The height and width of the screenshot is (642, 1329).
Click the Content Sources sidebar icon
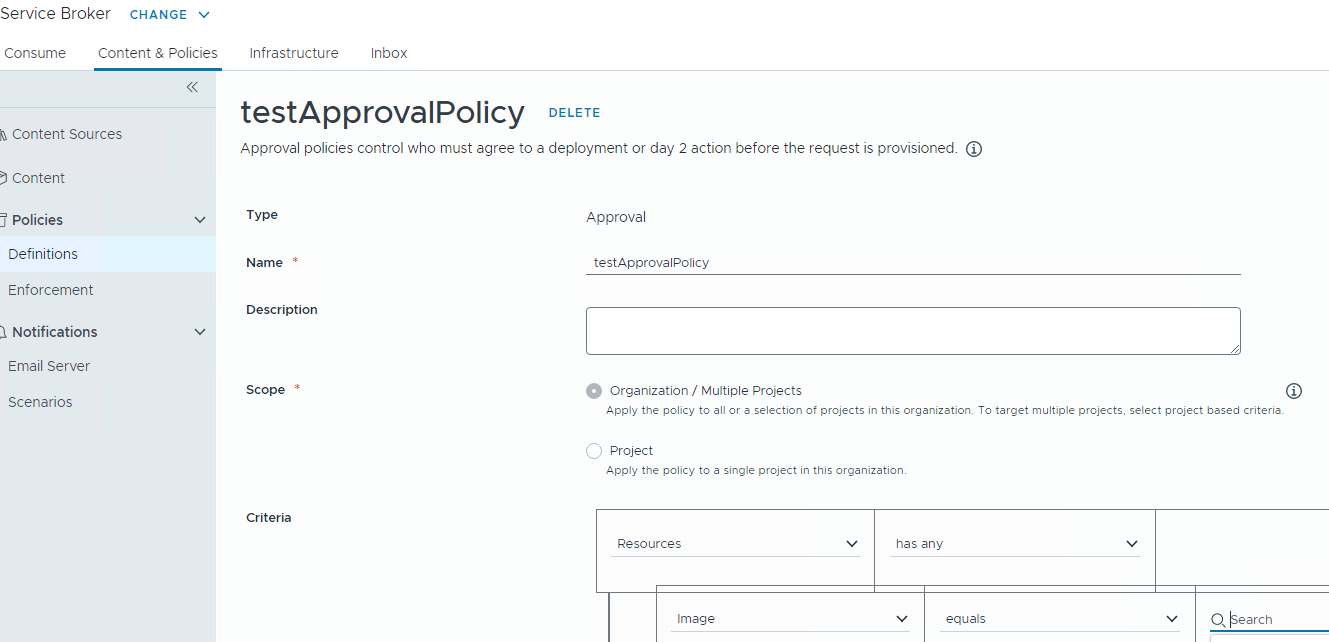coord(3,135)
